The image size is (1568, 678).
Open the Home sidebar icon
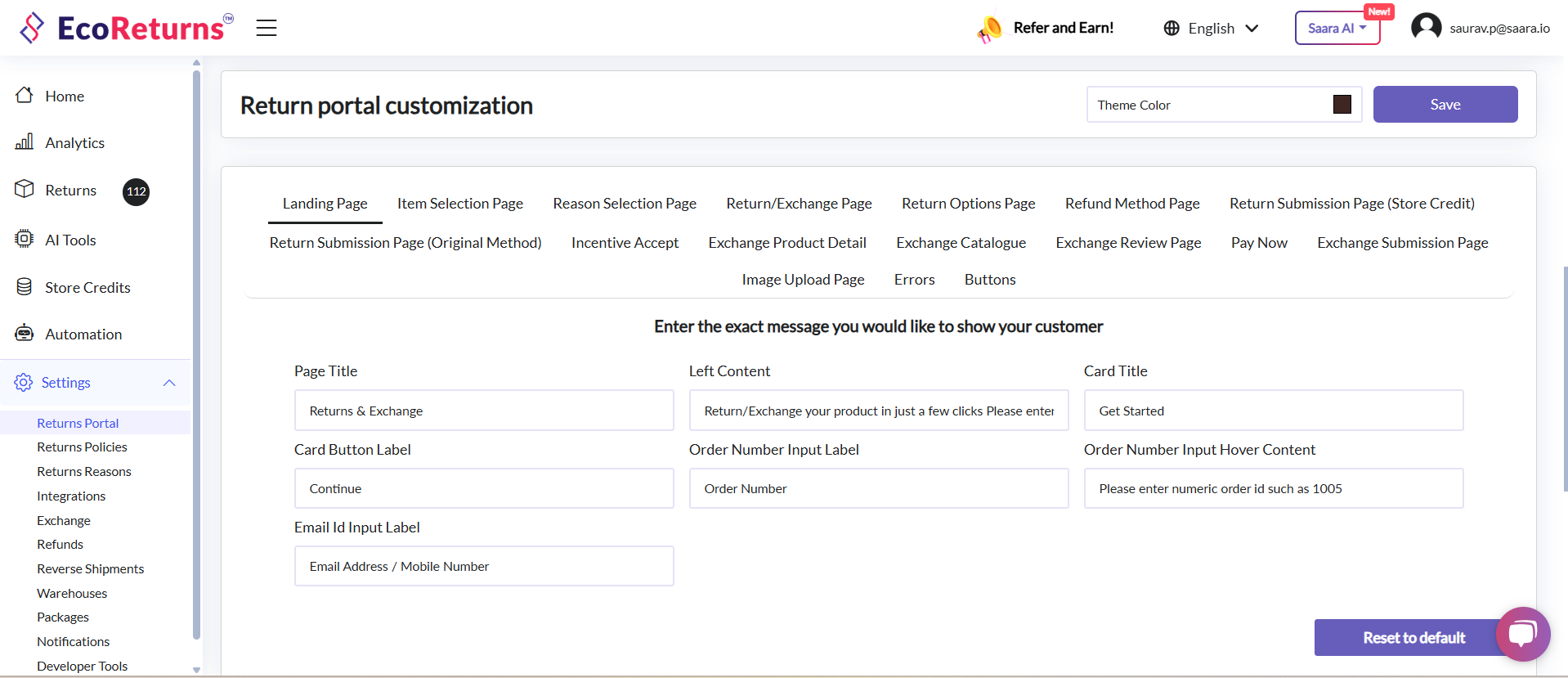(25, 96)
